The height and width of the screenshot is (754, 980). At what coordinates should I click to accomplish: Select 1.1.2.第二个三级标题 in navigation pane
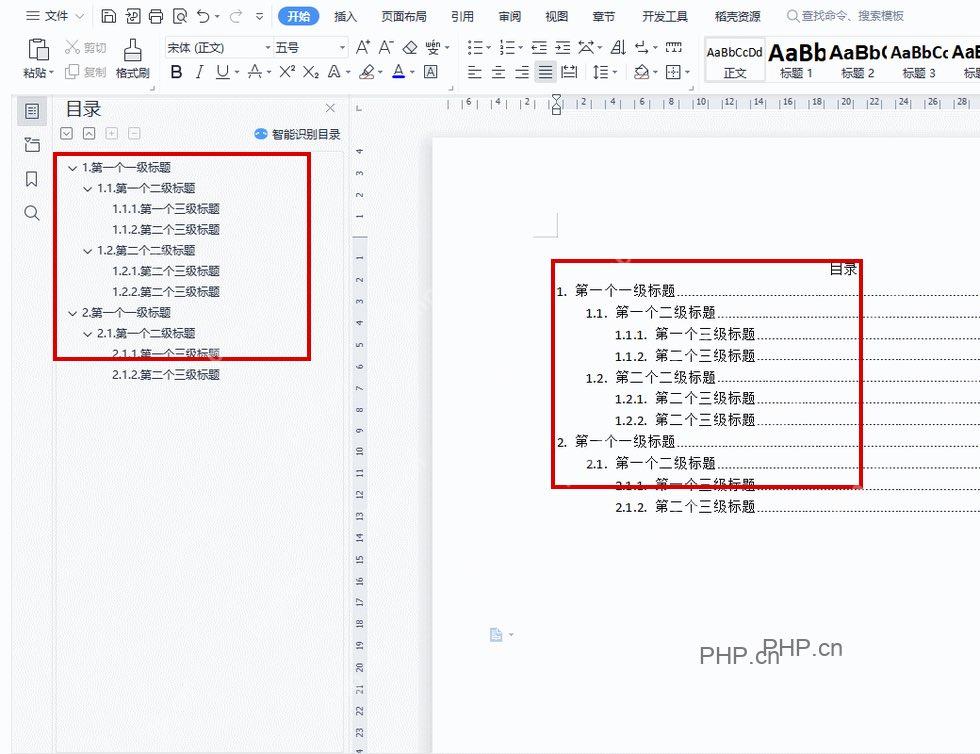tap(166, 229)
